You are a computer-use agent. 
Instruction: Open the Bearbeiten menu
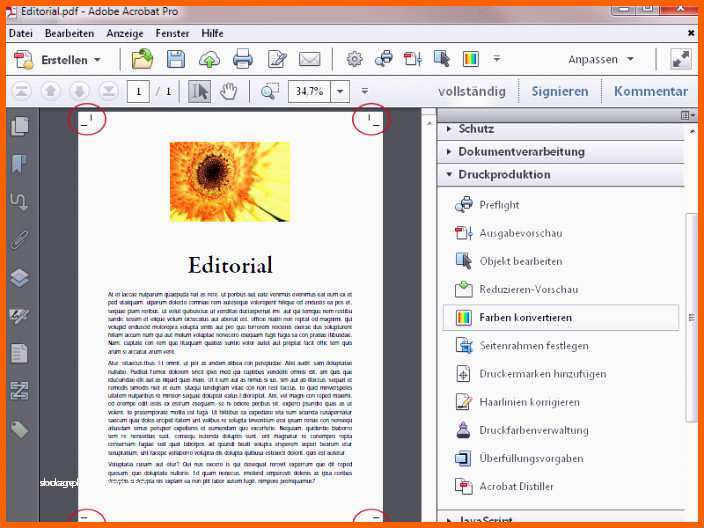coord(69,33)
